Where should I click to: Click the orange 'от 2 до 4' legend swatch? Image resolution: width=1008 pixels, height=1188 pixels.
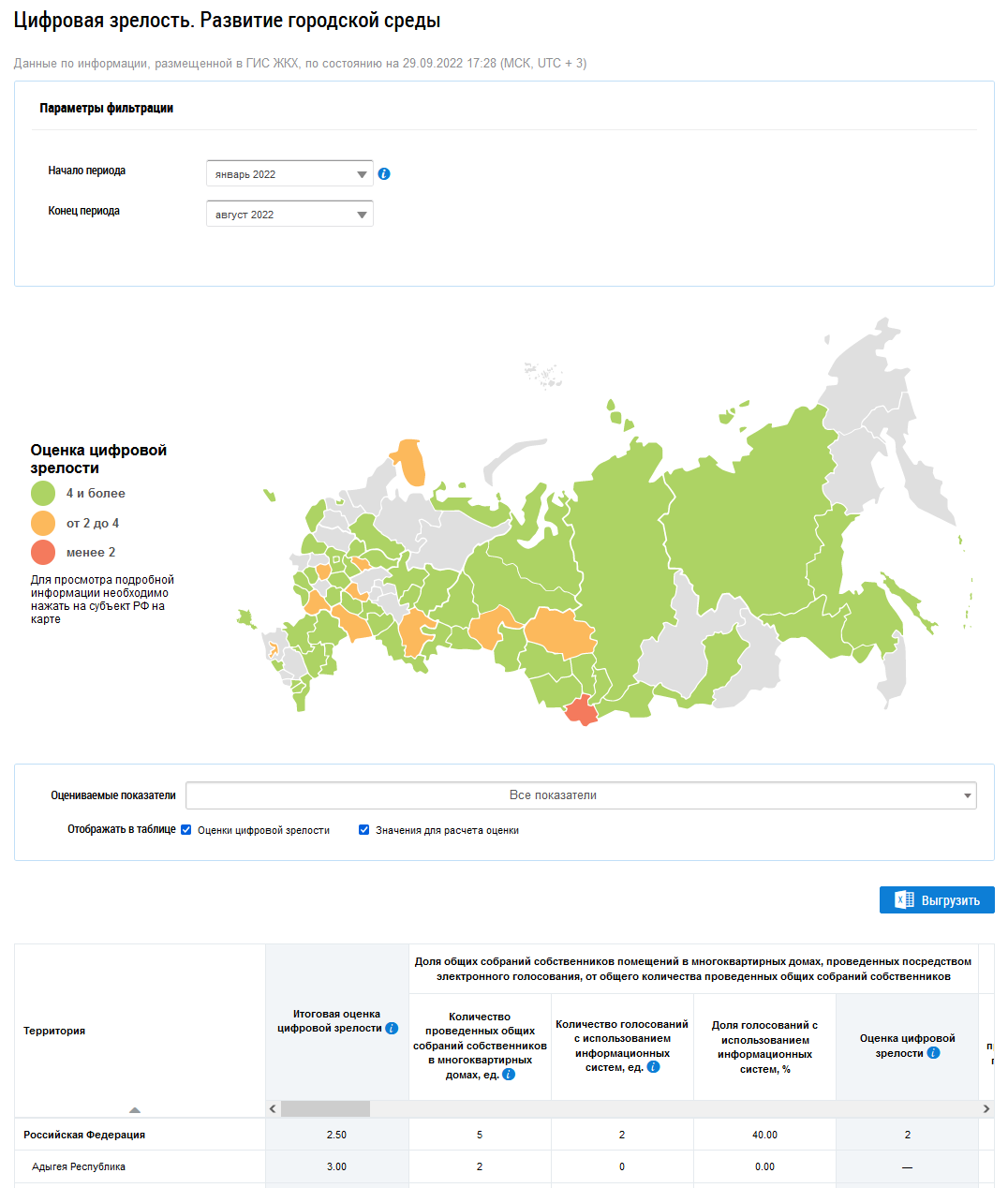(x=43, y=523)
